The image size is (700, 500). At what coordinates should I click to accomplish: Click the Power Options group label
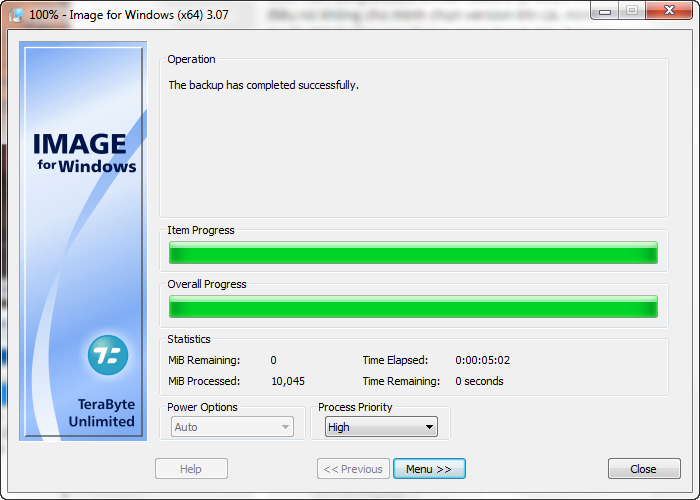click(x=202, y=407)
